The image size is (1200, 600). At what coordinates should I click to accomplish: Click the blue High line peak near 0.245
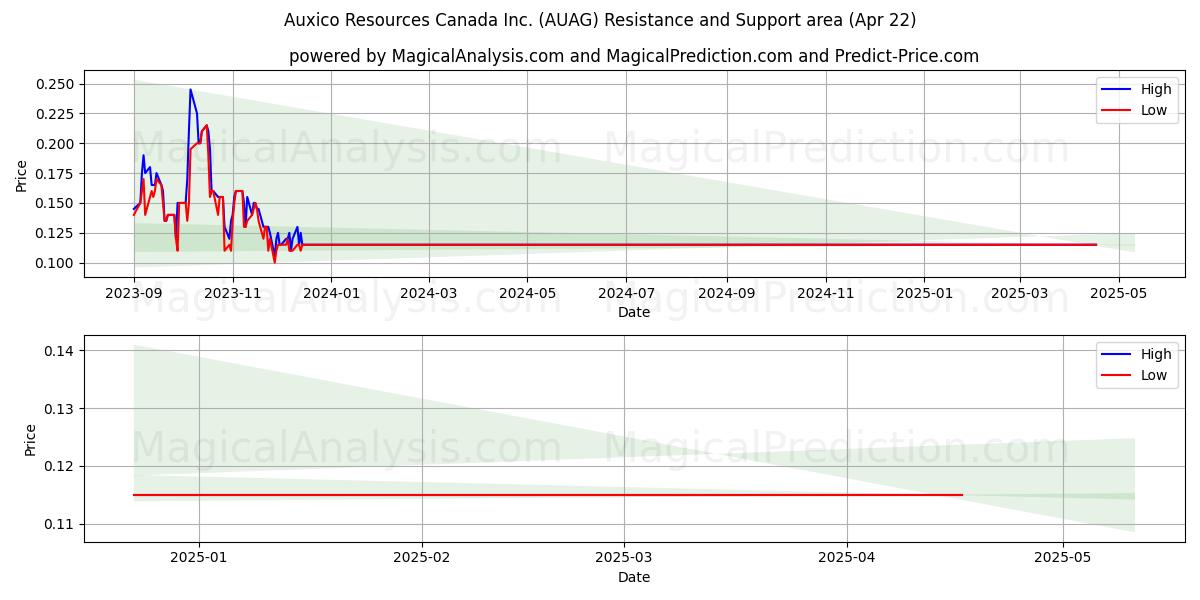[190, 90]
